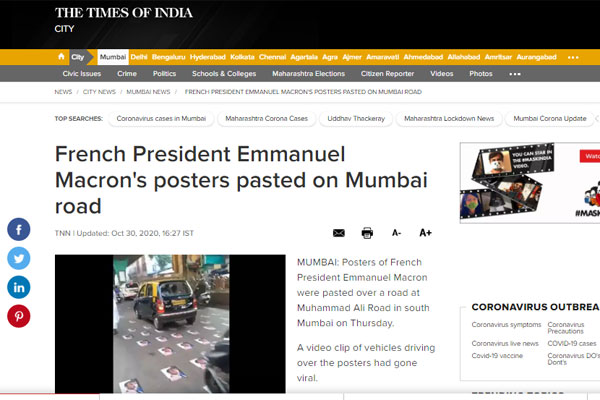
Task: Select the Mumbai city tab
Action: coord(113,57)
